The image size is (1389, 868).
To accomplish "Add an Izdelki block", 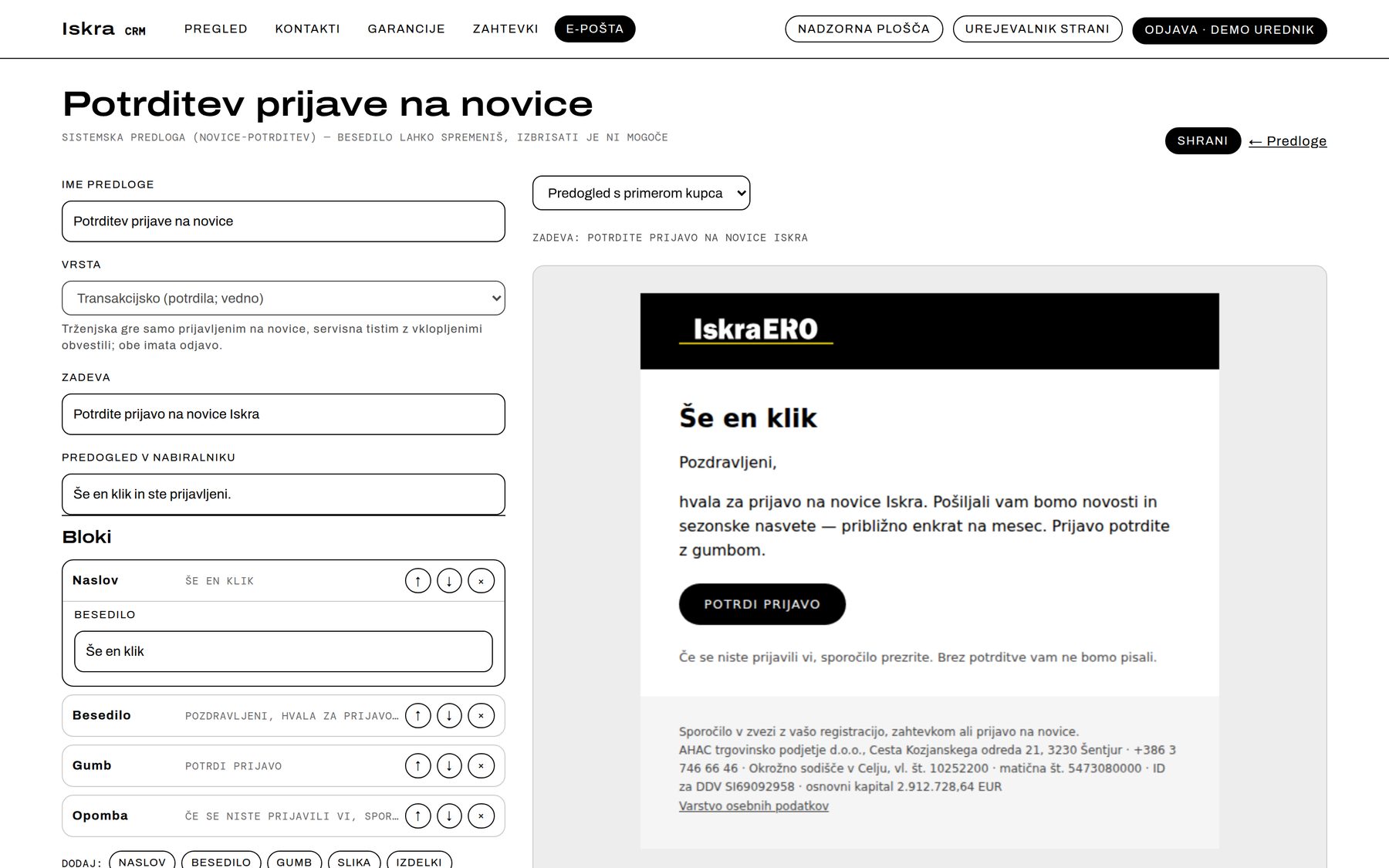I will [x=419, y=860].
